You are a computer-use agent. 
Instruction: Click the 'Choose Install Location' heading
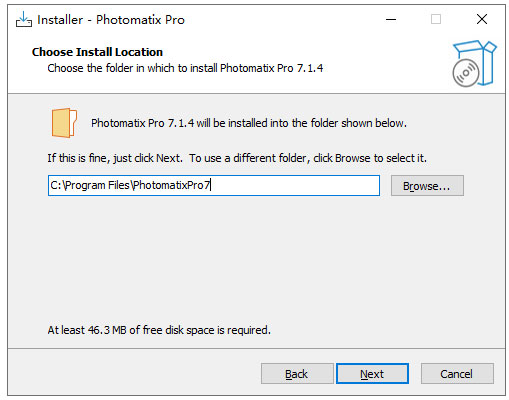tap(97, 52)
